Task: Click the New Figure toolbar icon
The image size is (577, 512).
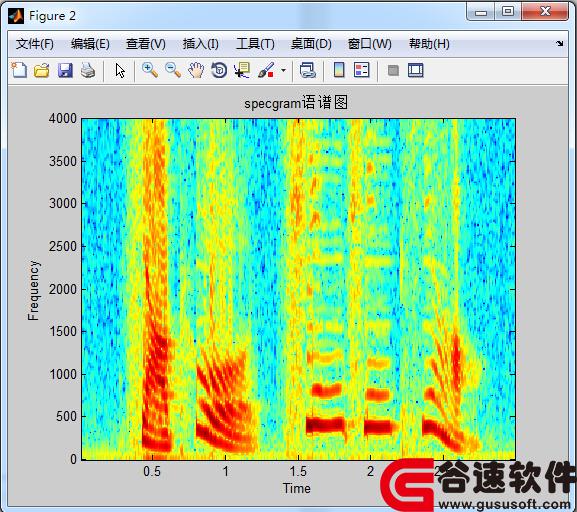Action: click(x=19, y=70)
